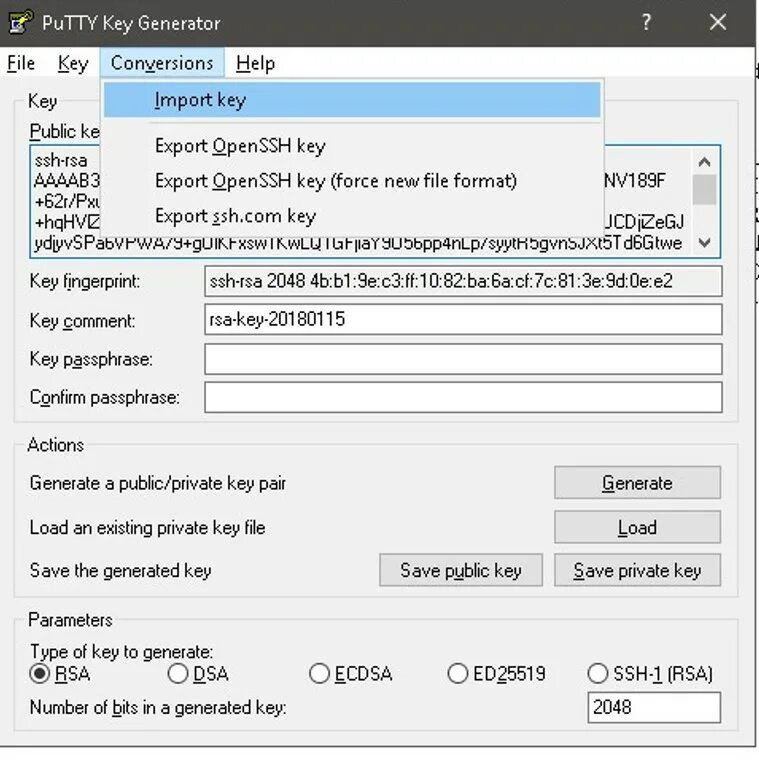Collapse the Conversions menu
This screenshot has width=759, height=766.
[162, 63]
